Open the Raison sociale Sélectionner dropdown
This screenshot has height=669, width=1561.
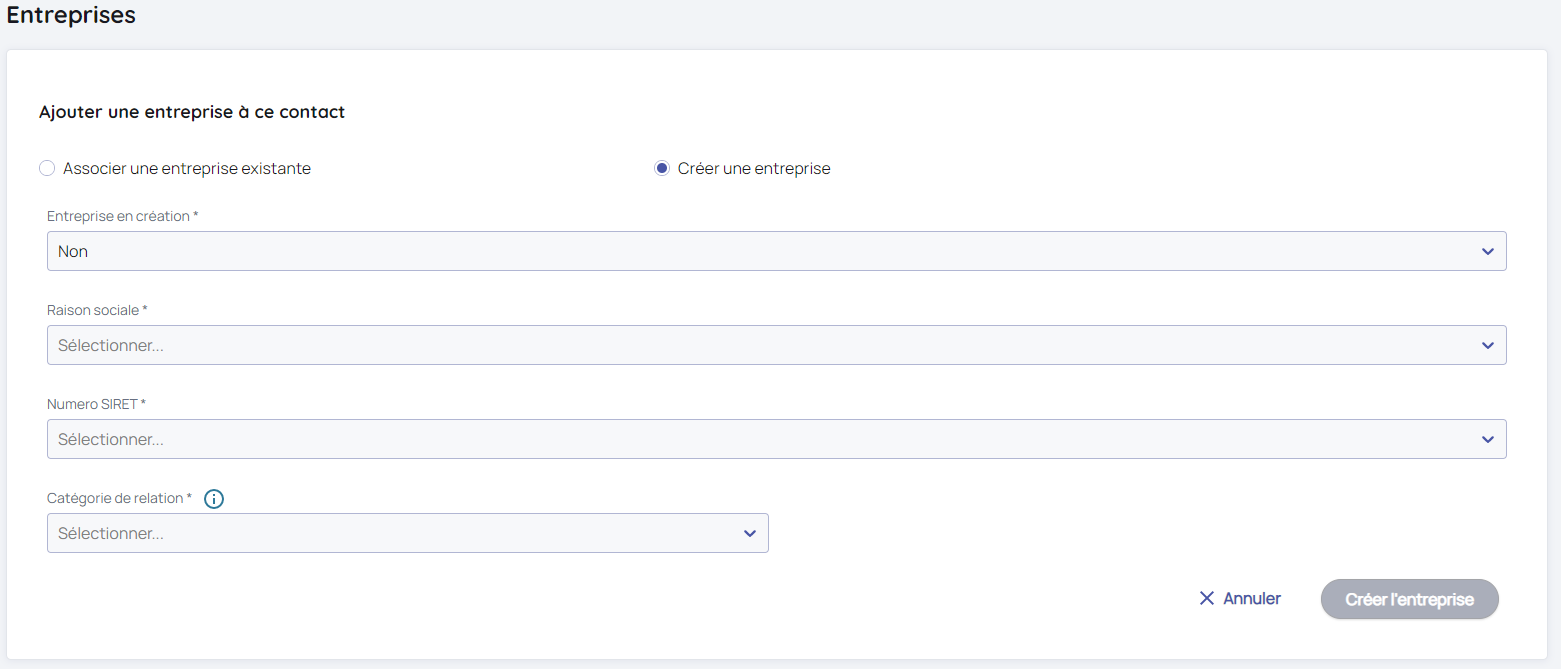pos(760,346)
